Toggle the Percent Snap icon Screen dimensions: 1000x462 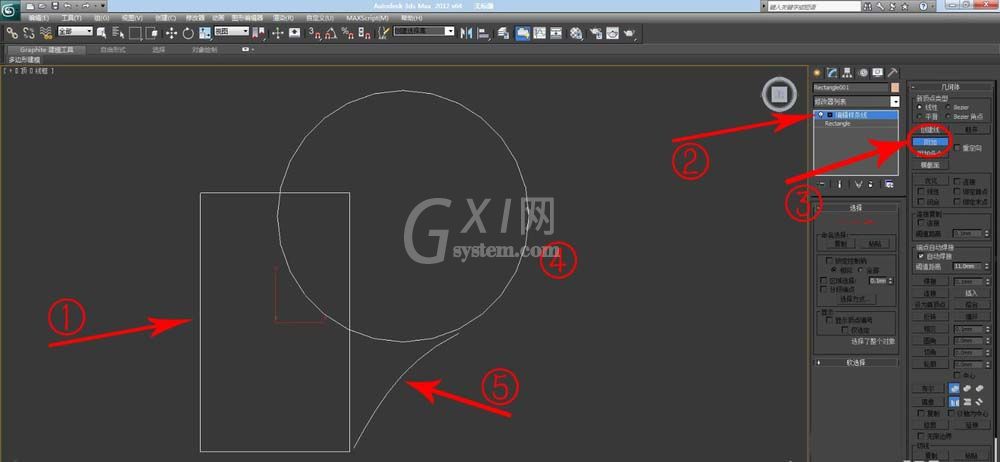pyautogui.click(x=348, y=33)
